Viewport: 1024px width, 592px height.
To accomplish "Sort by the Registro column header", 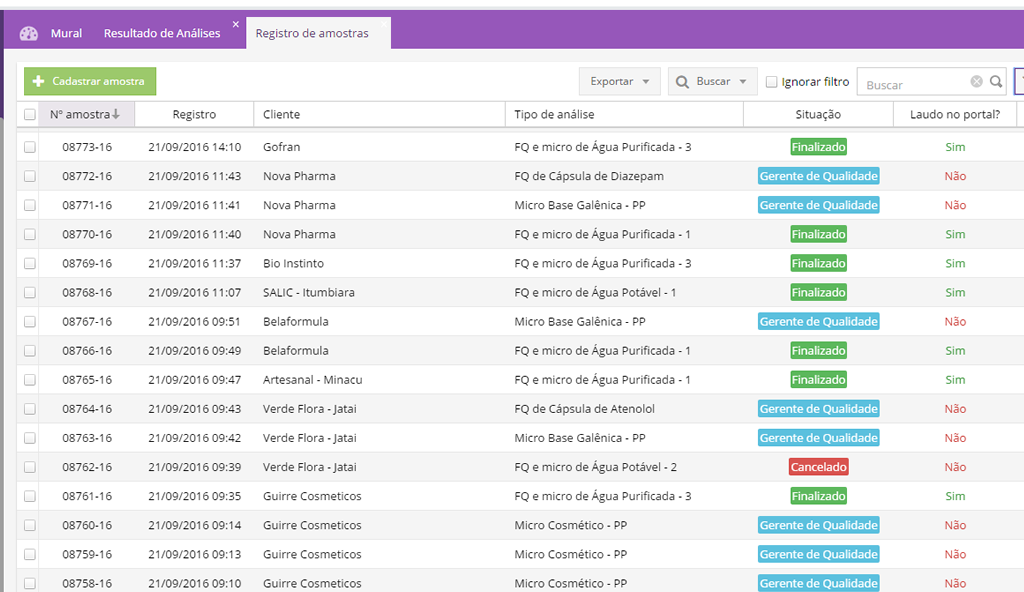I will point(194,114).
